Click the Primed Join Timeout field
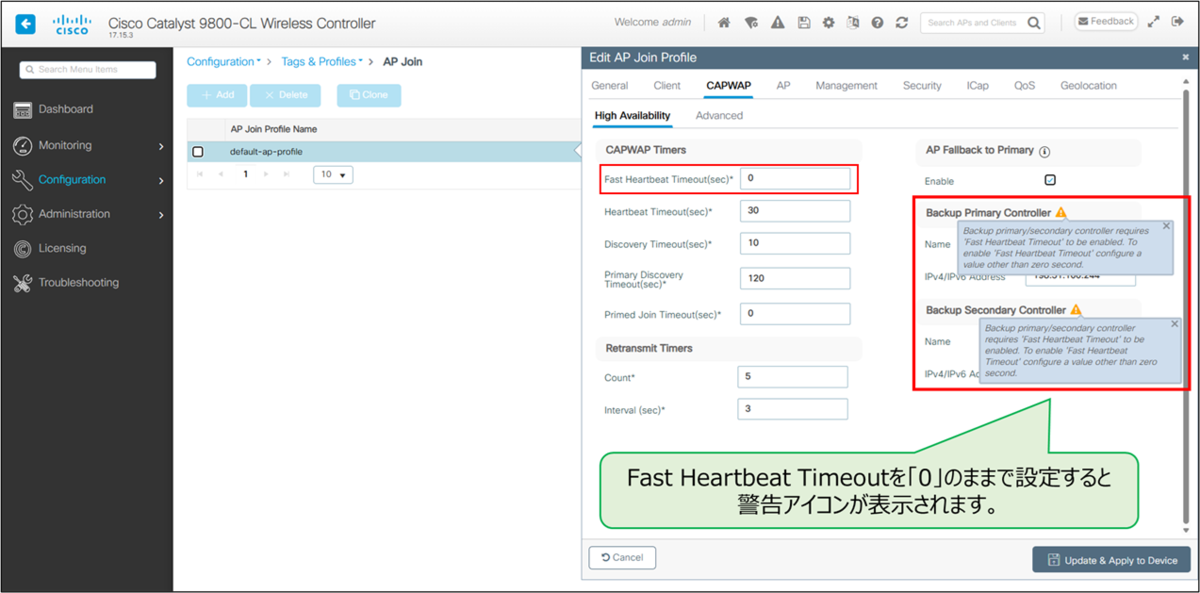This screenshot has height=593, width=1200. [795, 313]
